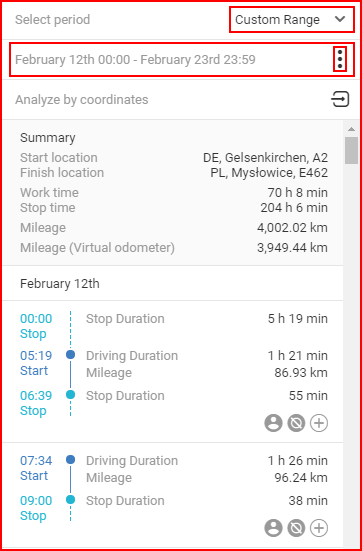Click the scroll up arrow of trip list
This screenshot has height=551, width=362.
coord(351,129)
